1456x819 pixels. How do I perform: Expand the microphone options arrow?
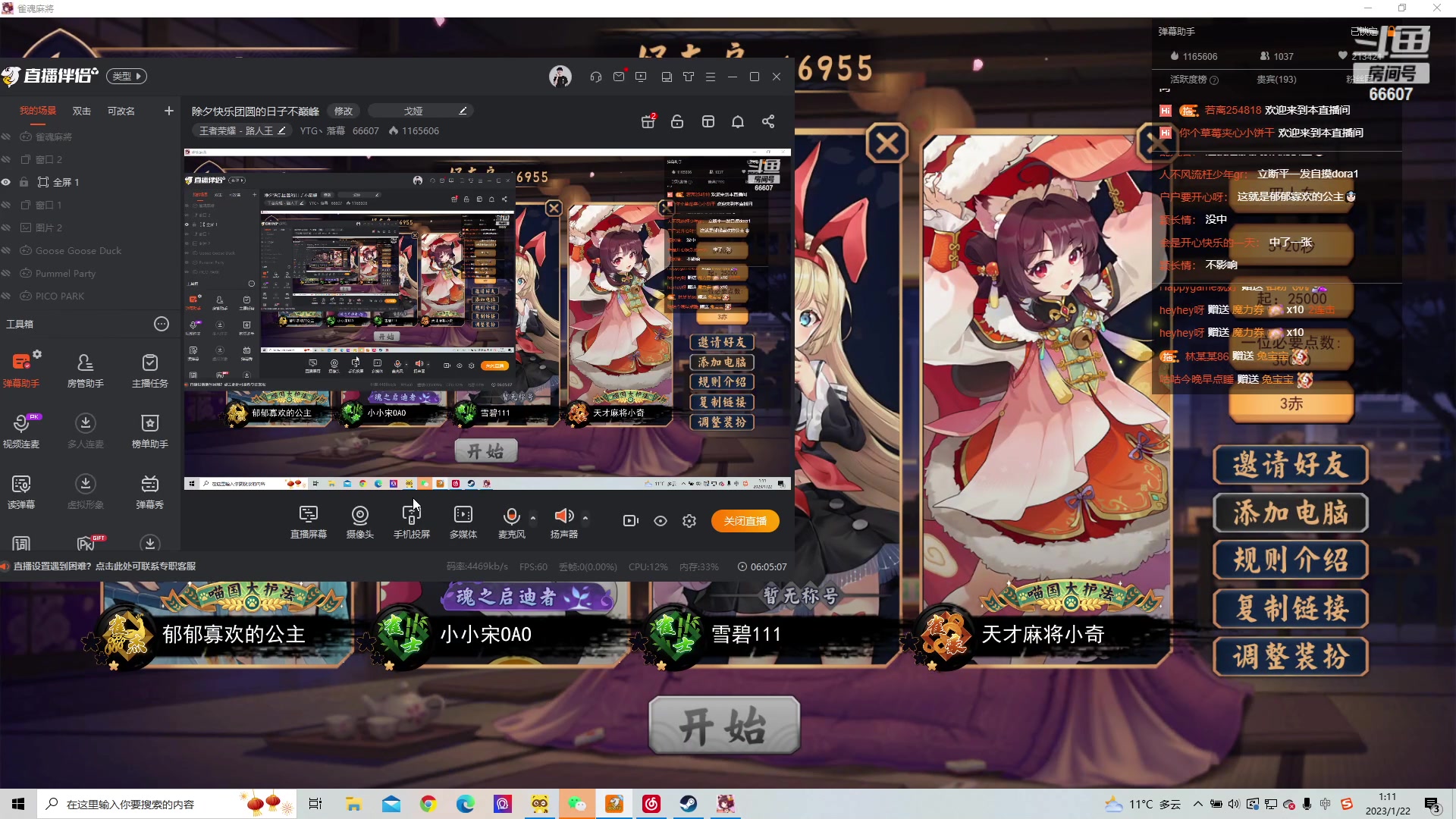(x=533, y=518)
